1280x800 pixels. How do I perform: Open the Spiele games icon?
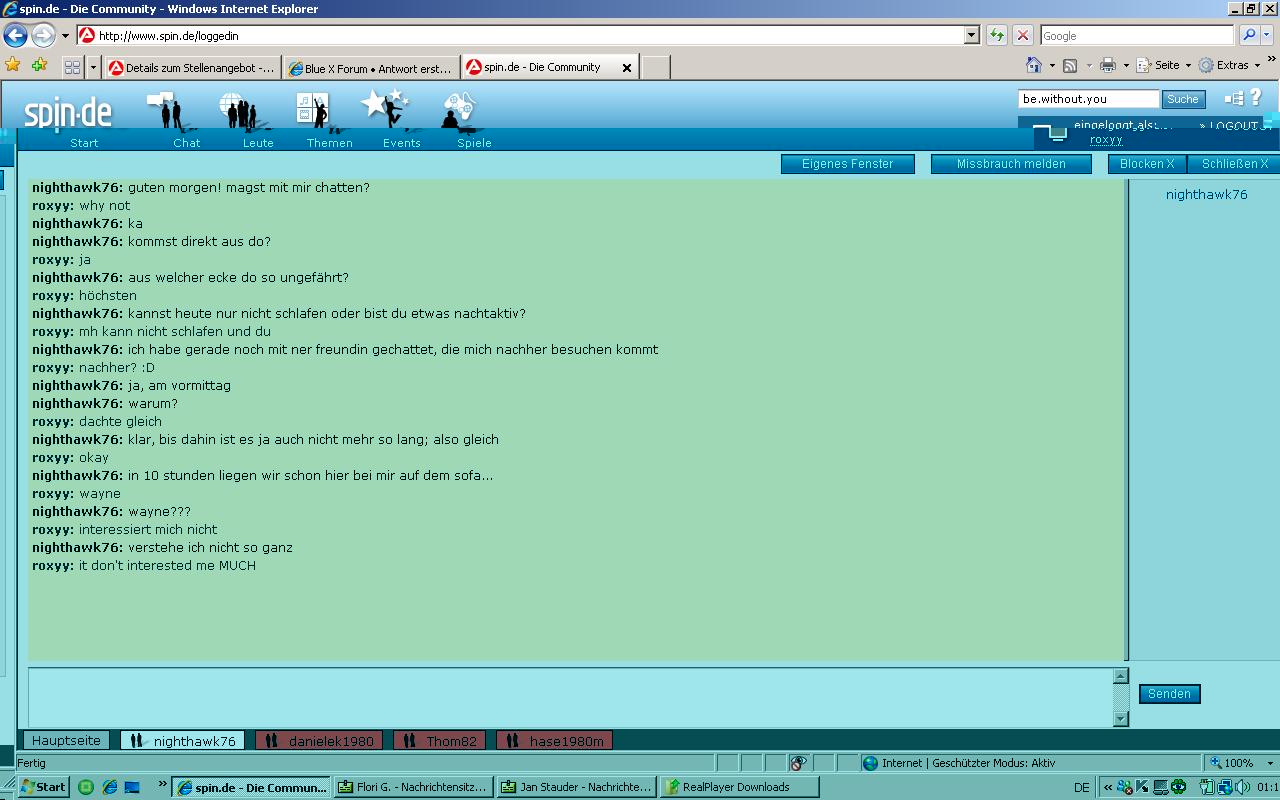pos(458,111)
